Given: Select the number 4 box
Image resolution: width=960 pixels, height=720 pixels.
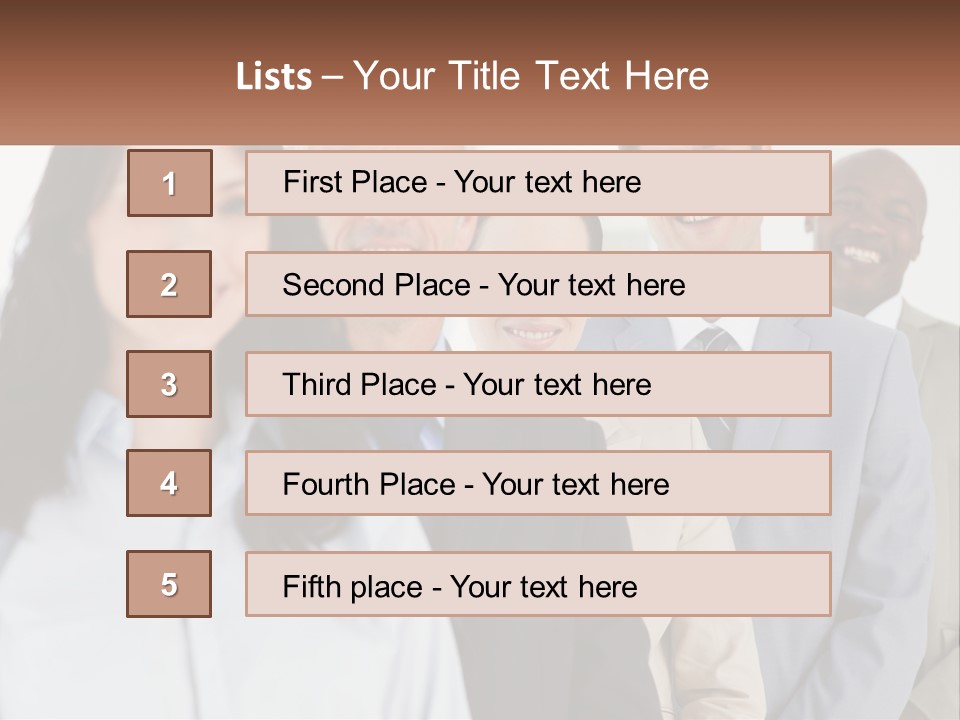Looking at the screenshot, I should (x=169, y=483).
